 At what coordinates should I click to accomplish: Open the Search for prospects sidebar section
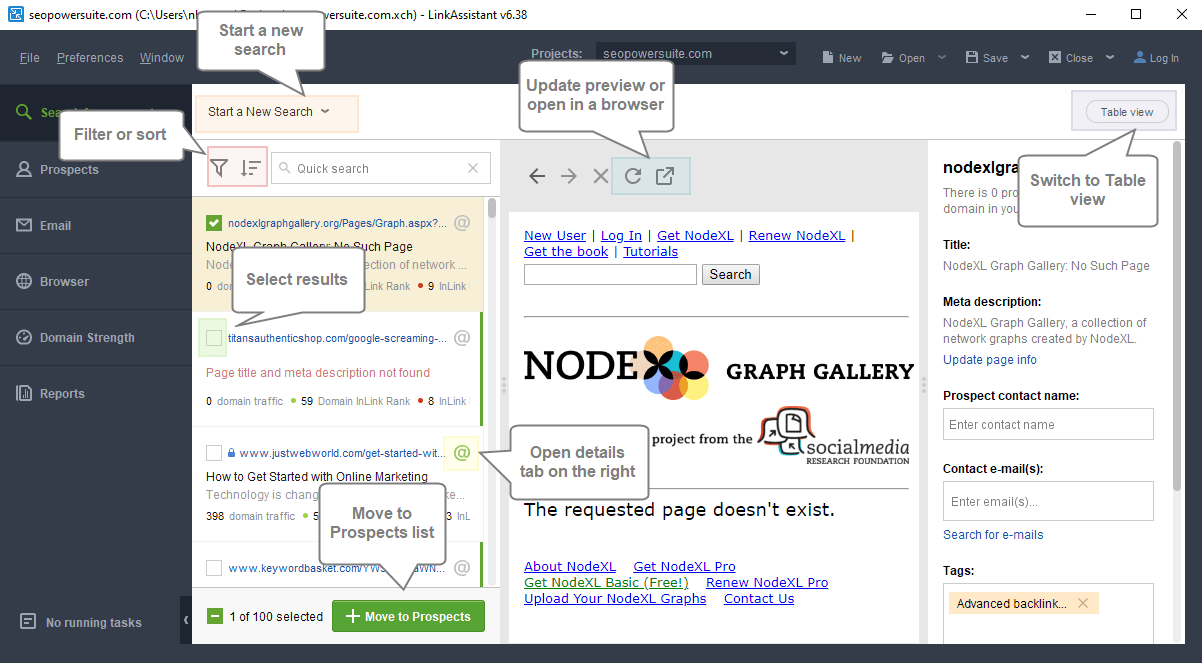96,112
